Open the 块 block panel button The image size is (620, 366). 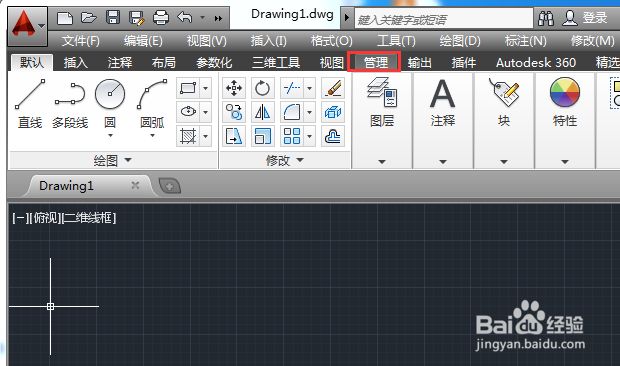pos(504,103)
